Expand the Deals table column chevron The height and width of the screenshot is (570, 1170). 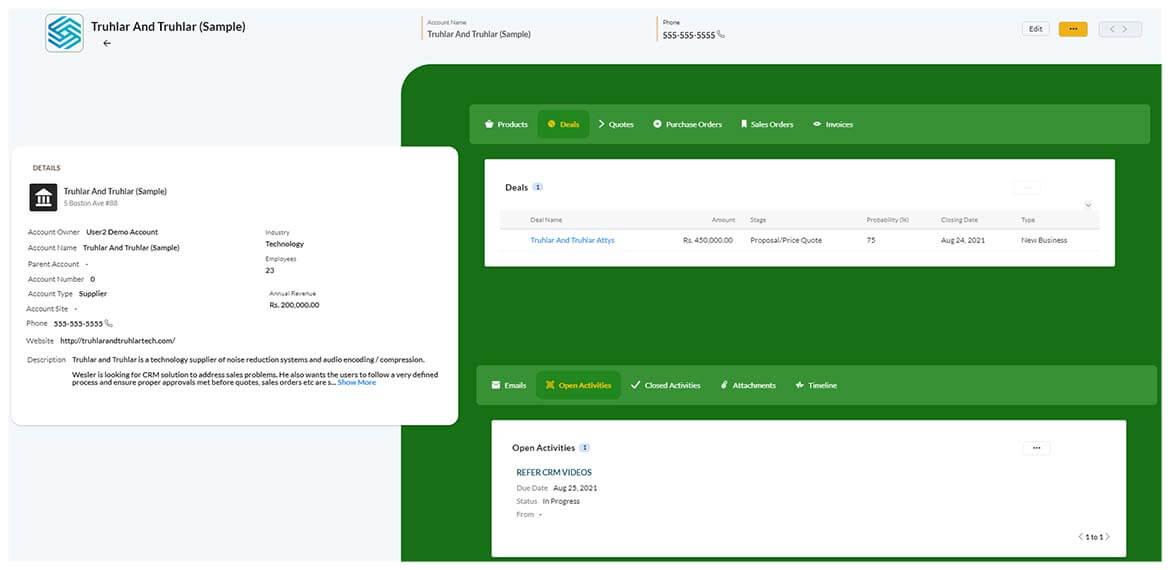[x=1088, y=205]
